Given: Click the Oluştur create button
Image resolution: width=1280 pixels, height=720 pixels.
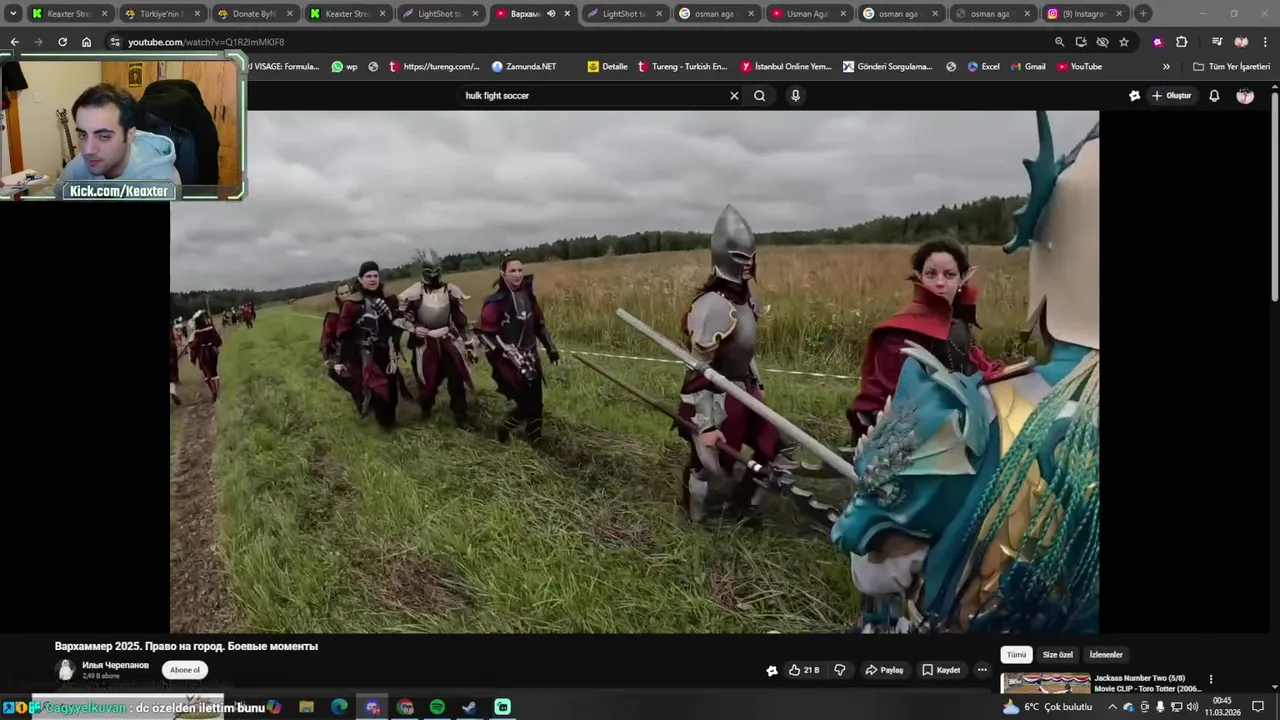Looking at the screenshot, I should [1172, 96].
